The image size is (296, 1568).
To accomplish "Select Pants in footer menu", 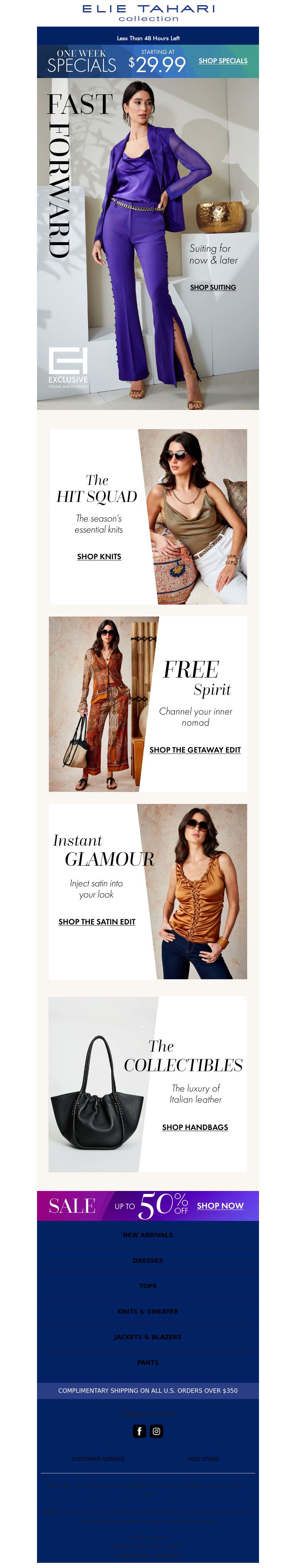I will 148,1362.
